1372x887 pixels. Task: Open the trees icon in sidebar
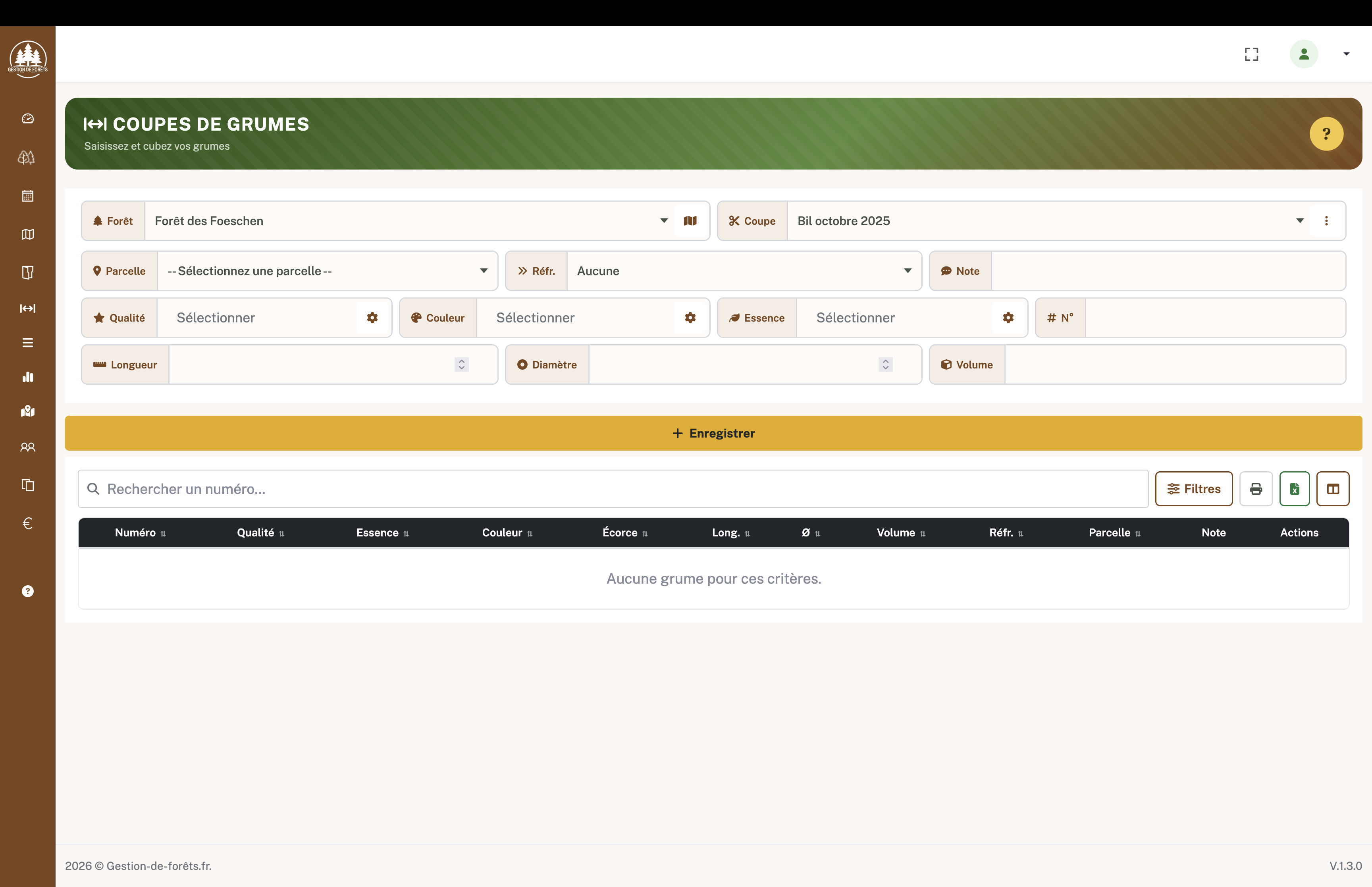click(27, 157)
